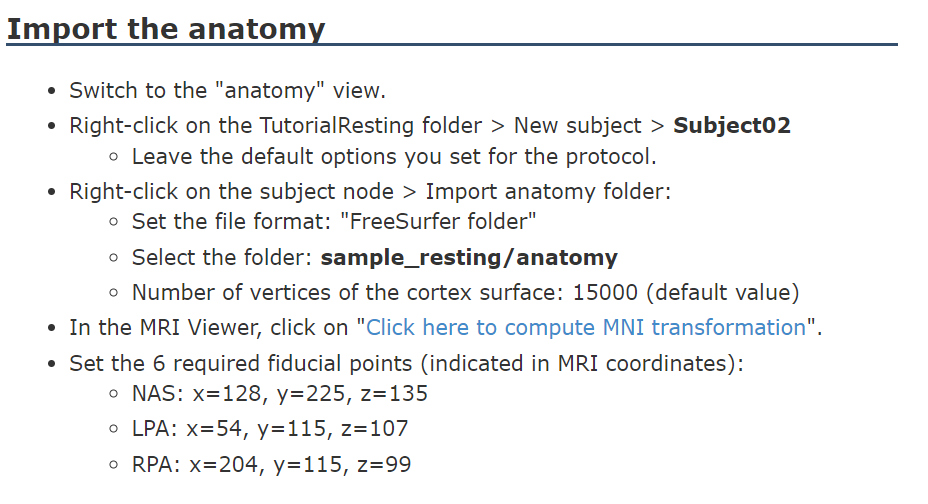This screenshot has width=928, height=504.
Task: Click the "Import the anatomy" heading
Action: tap(166, 28)
